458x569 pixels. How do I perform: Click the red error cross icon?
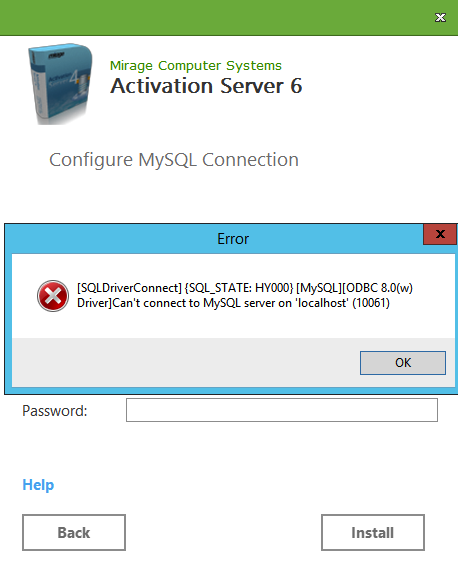pos(53,296)
